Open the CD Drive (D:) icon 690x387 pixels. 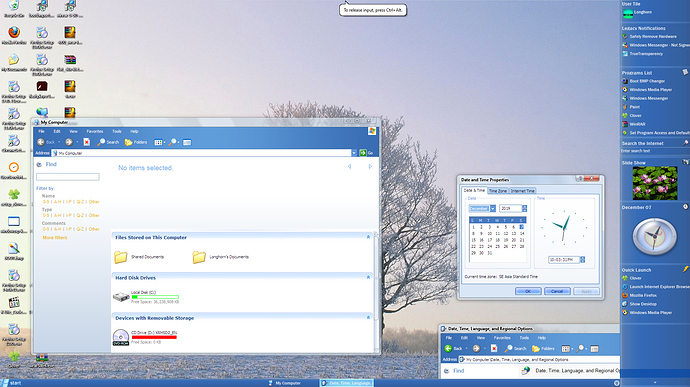(121, 337)
